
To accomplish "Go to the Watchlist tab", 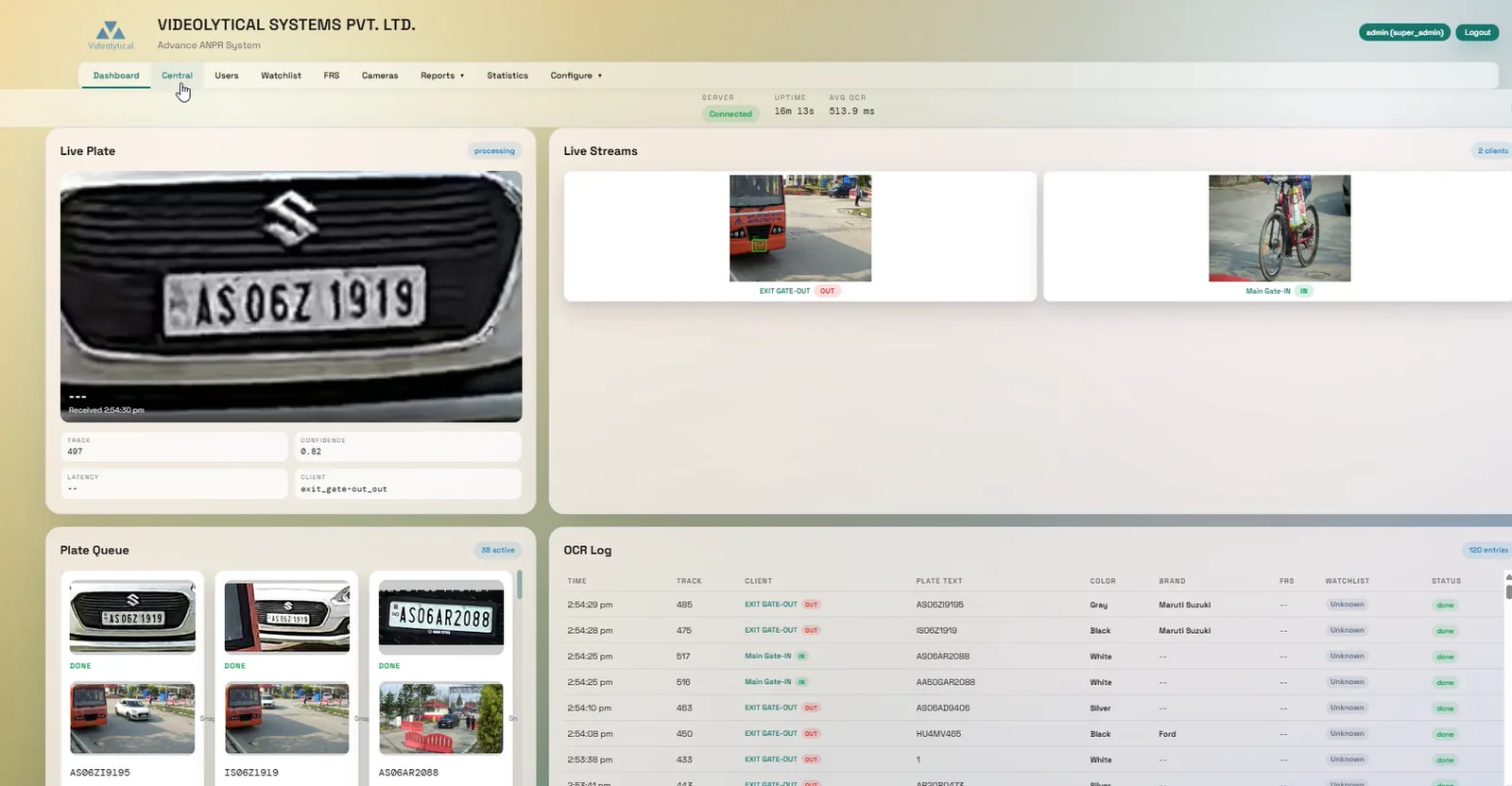I will click(281, 76).
